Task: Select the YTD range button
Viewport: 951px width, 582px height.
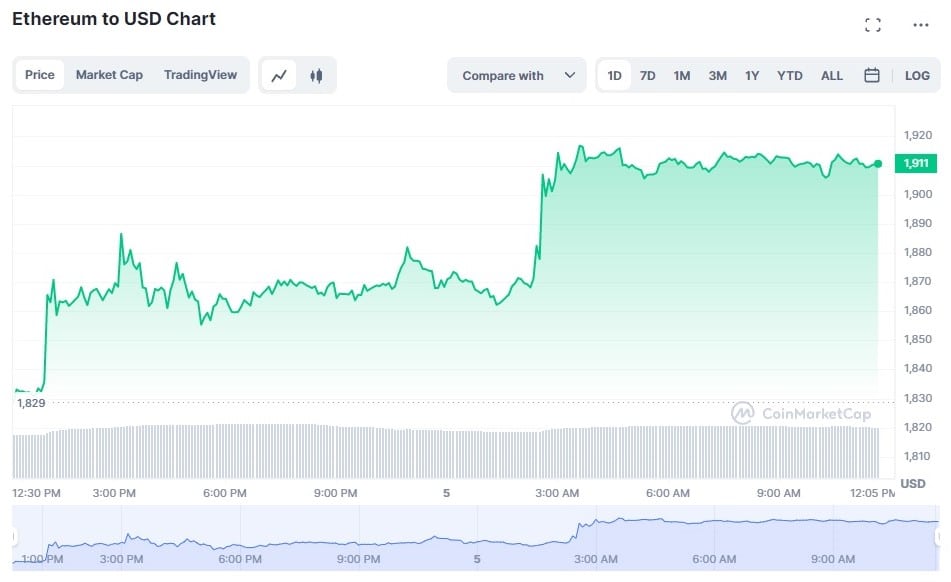Action: tap(790, 75)
